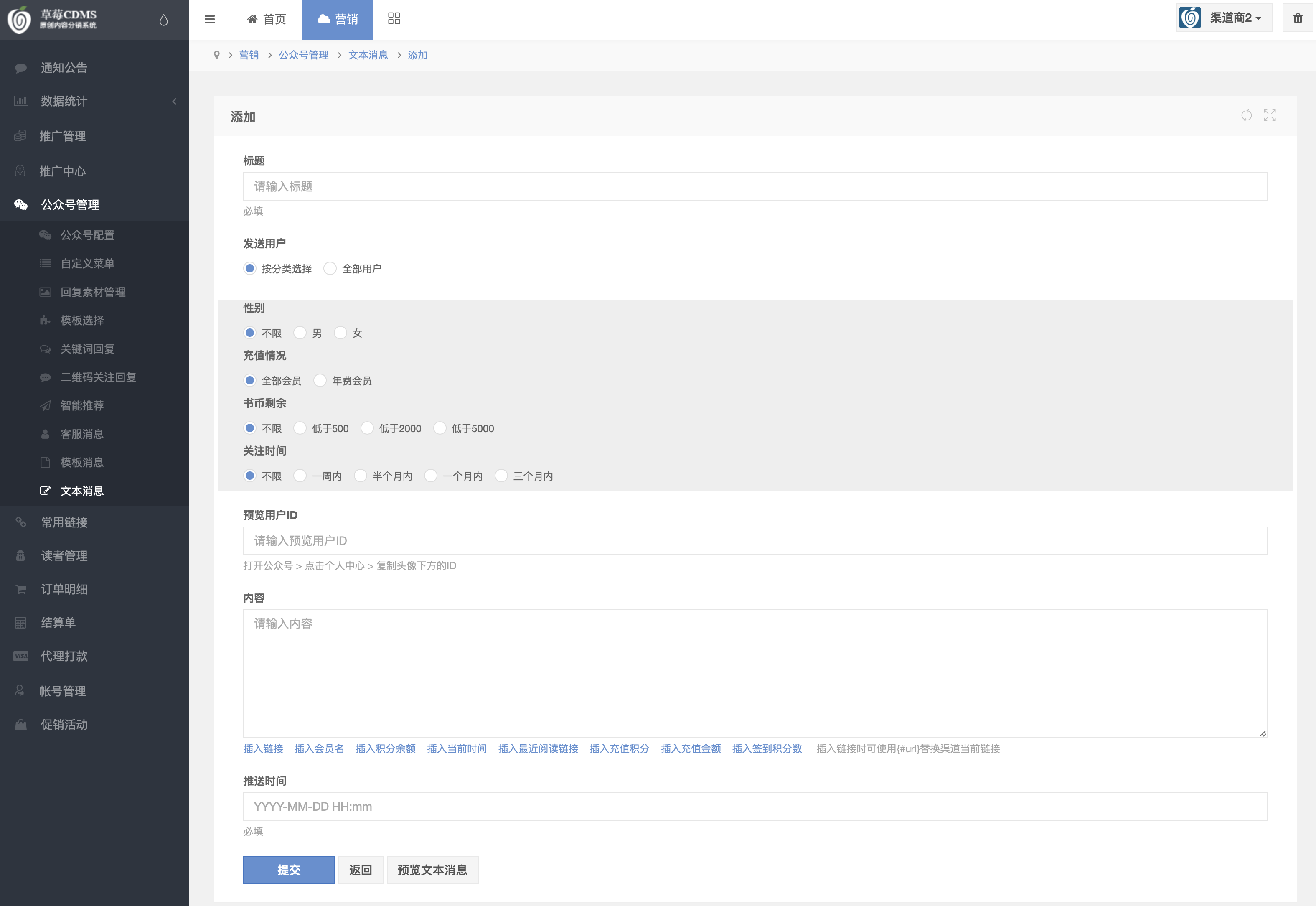Select 男 under 性别
1316x906 pixels.
click(x=300, y=333)
